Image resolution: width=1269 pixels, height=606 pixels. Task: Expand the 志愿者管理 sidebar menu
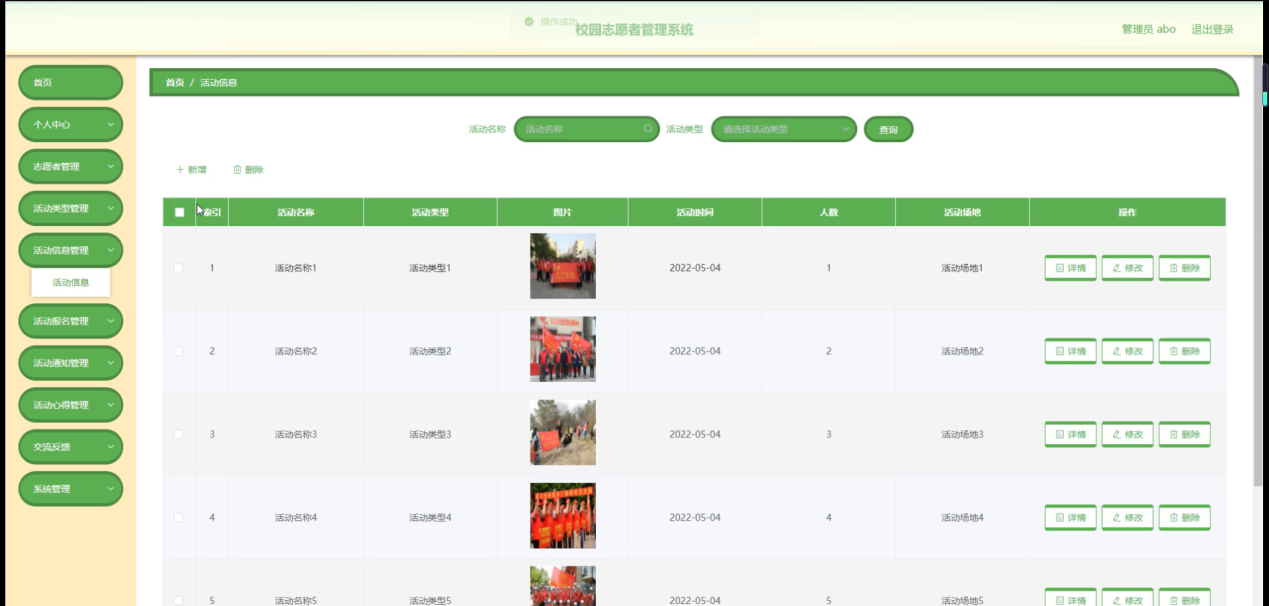click(x=71, y=167)
